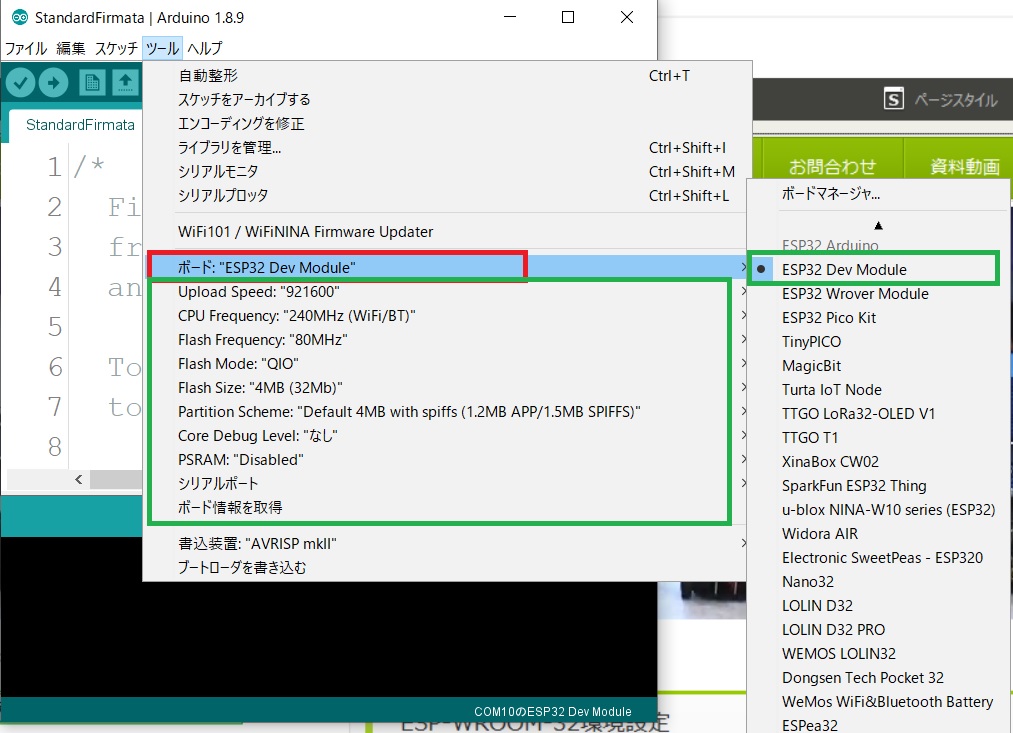Open the スケッチ menu
1013x733 pixels.
coord(116,48)
